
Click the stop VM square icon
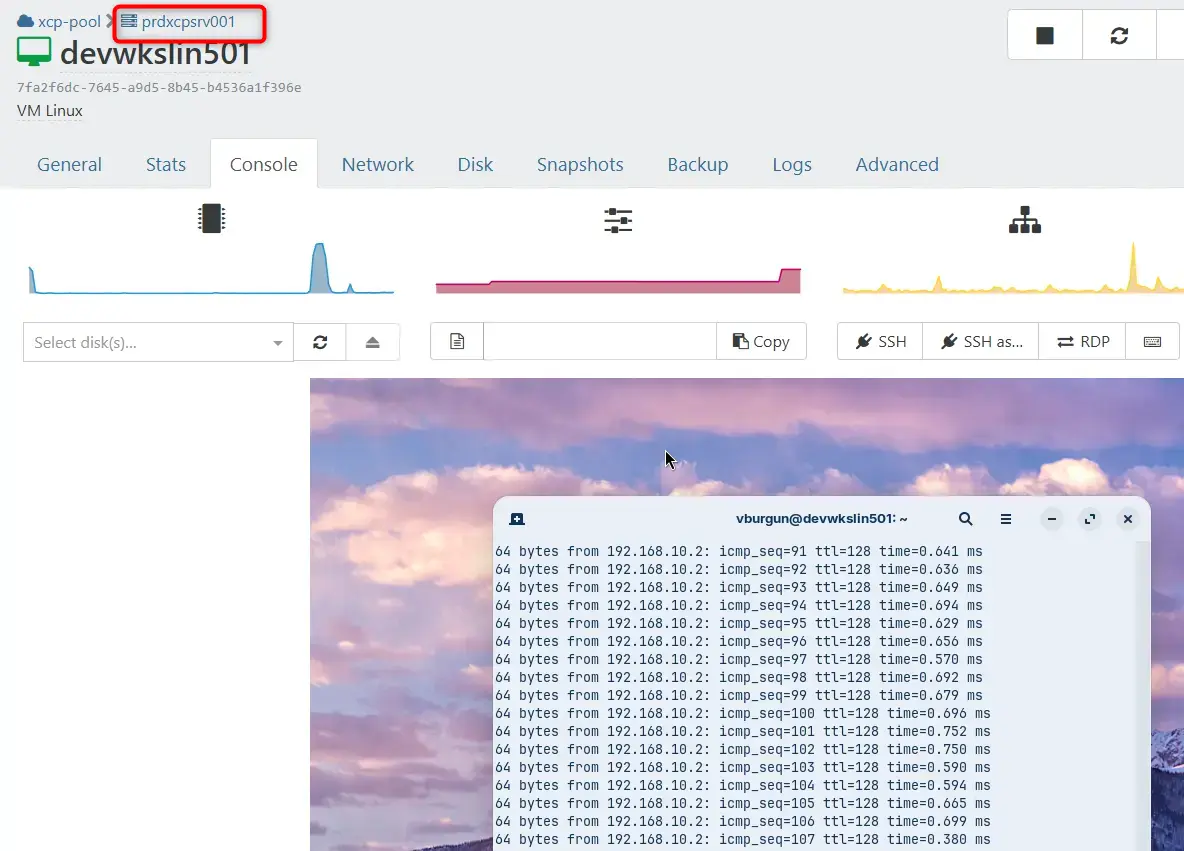coord(1045,36)
